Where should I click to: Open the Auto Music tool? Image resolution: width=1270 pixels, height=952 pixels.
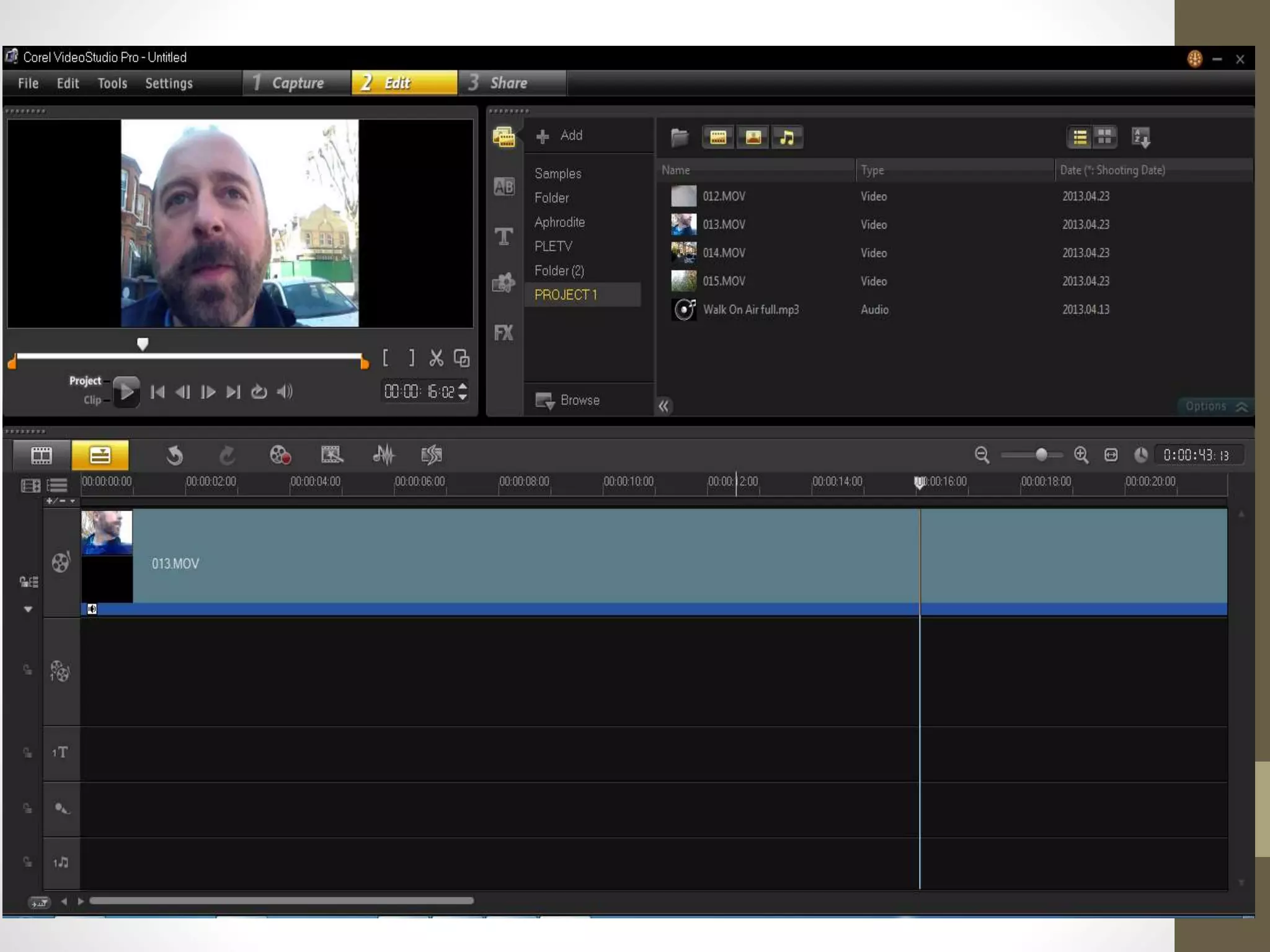432,456
